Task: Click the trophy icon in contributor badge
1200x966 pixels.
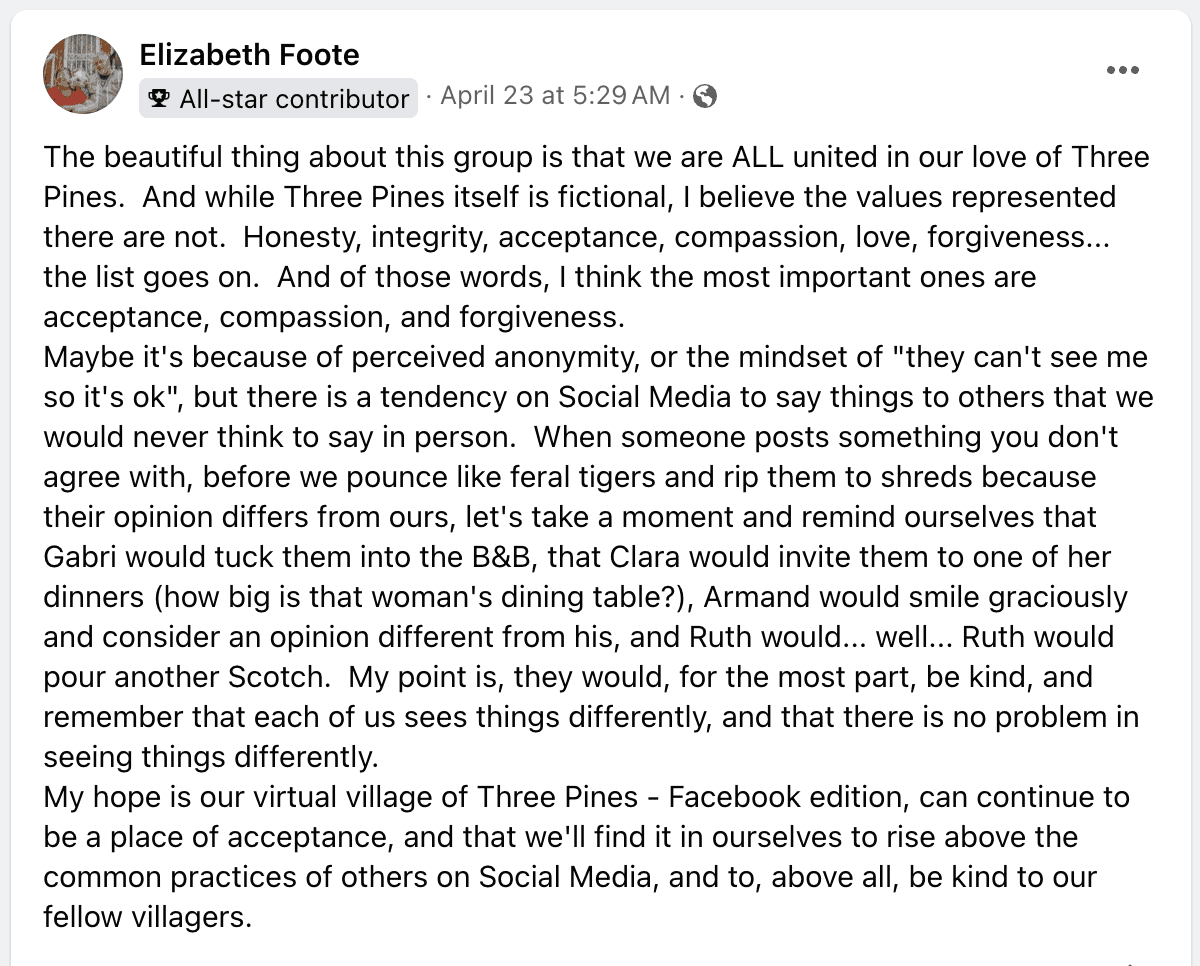Action: click(x=158, y=99)
